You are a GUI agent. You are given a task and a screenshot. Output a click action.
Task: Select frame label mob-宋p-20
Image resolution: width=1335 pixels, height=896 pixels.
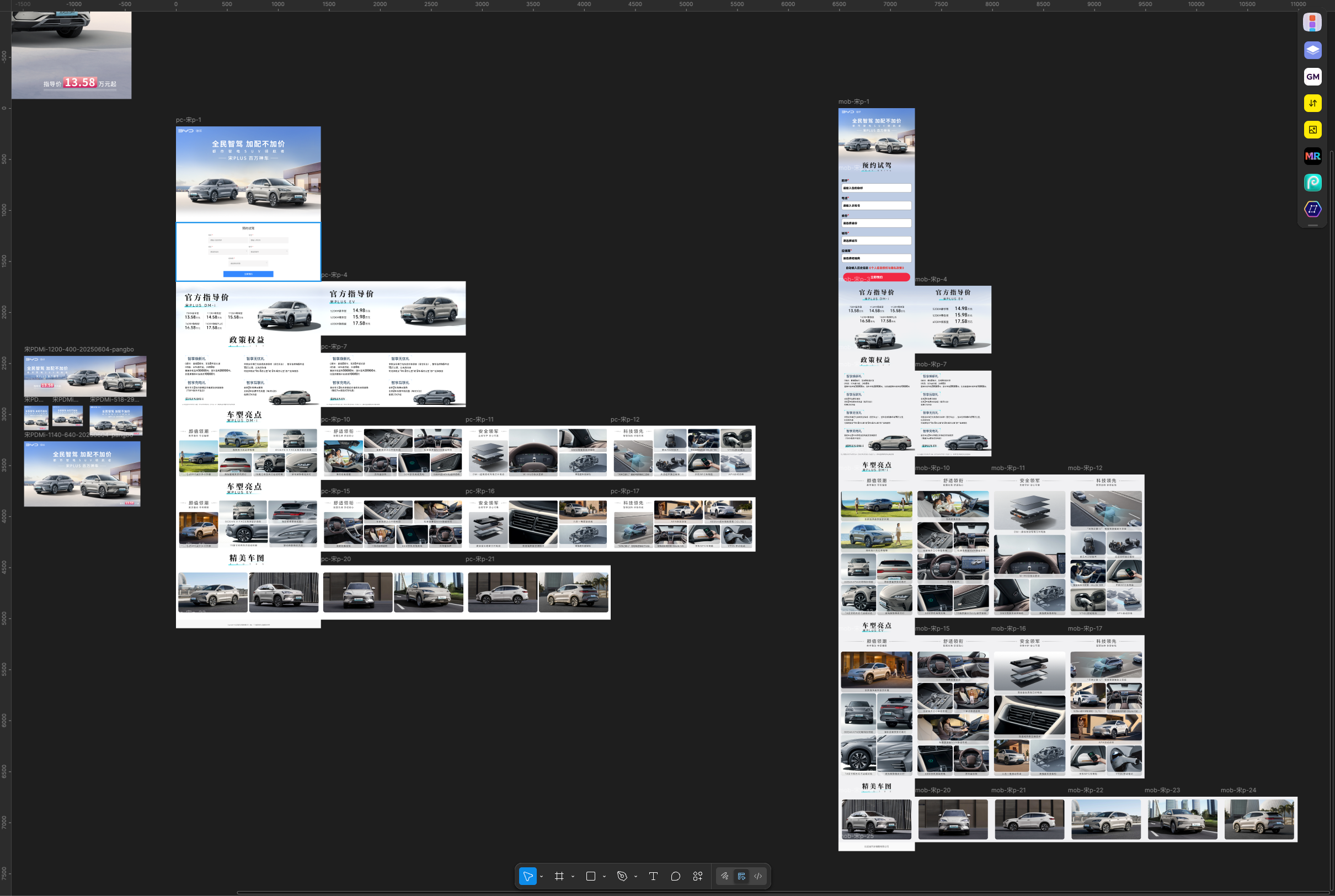(933, 790)
